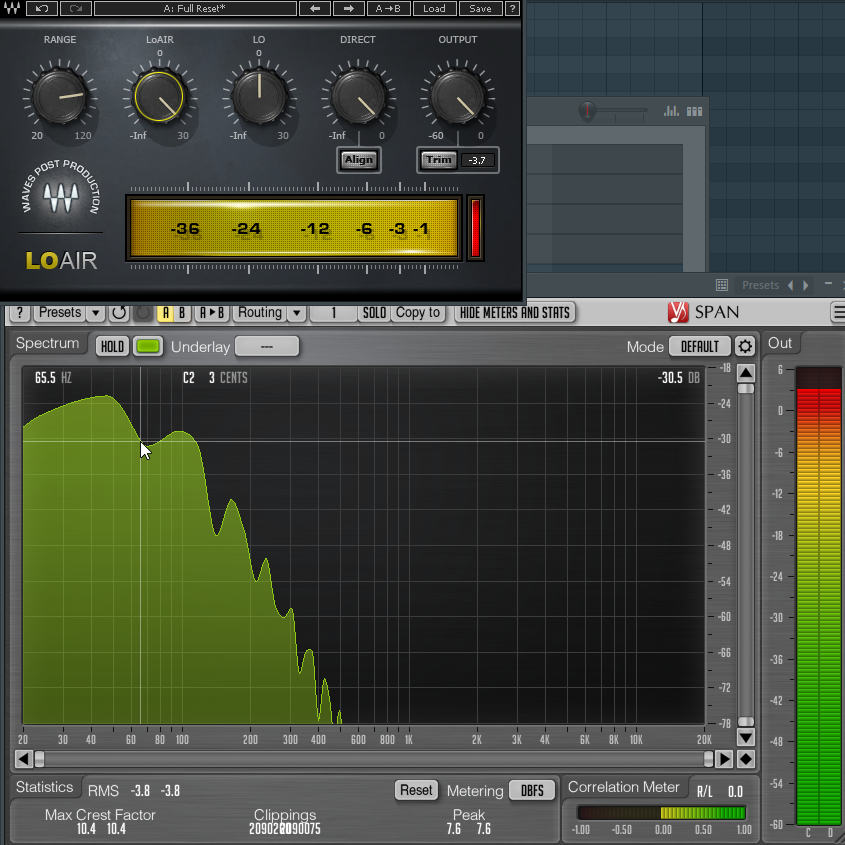The height and width of the screenshot is (845, 845).
Task: Click the vertical range scrollbar in SPAN
Action: [746, 555]
